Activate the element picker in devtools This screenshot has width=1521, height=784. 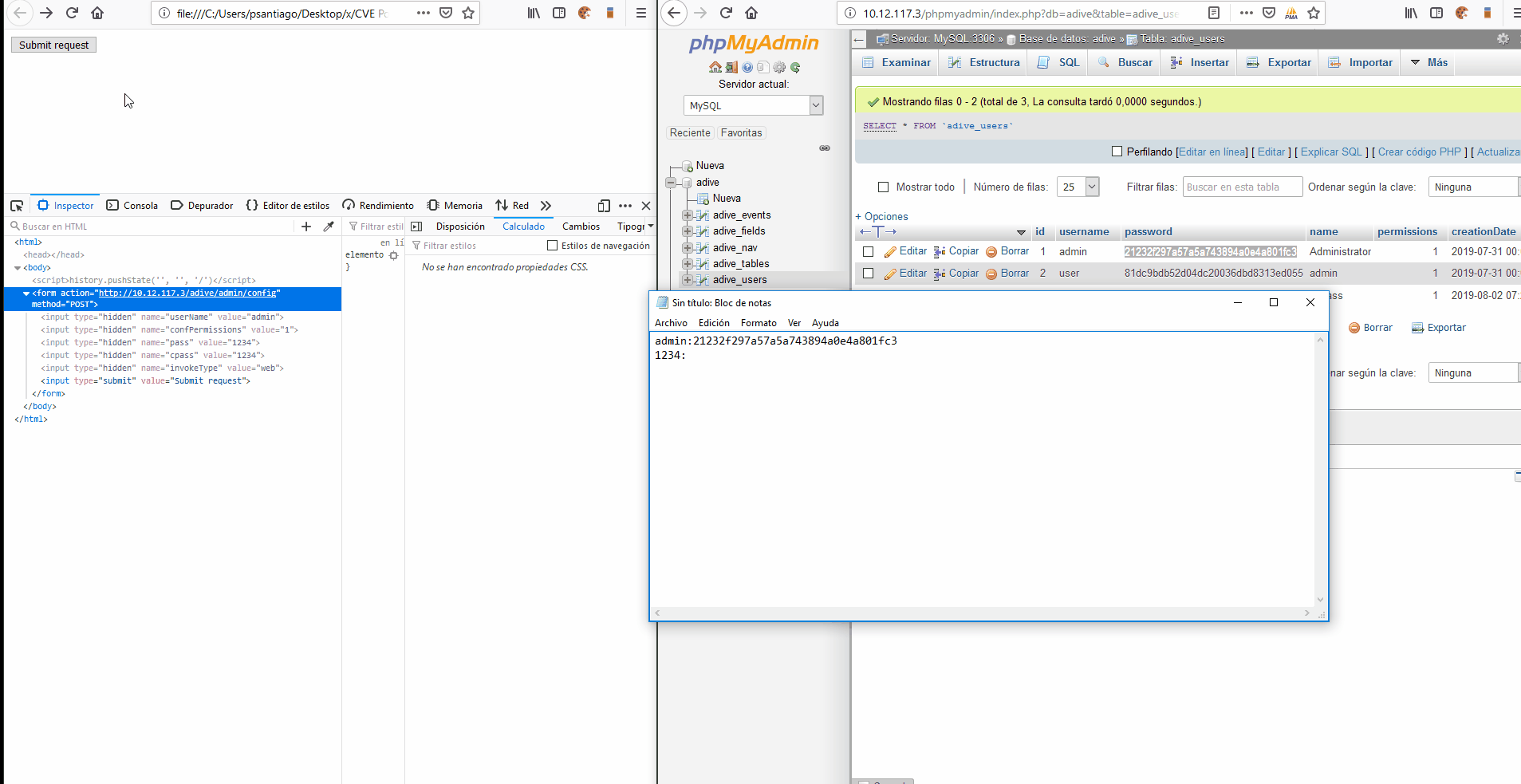17,206
